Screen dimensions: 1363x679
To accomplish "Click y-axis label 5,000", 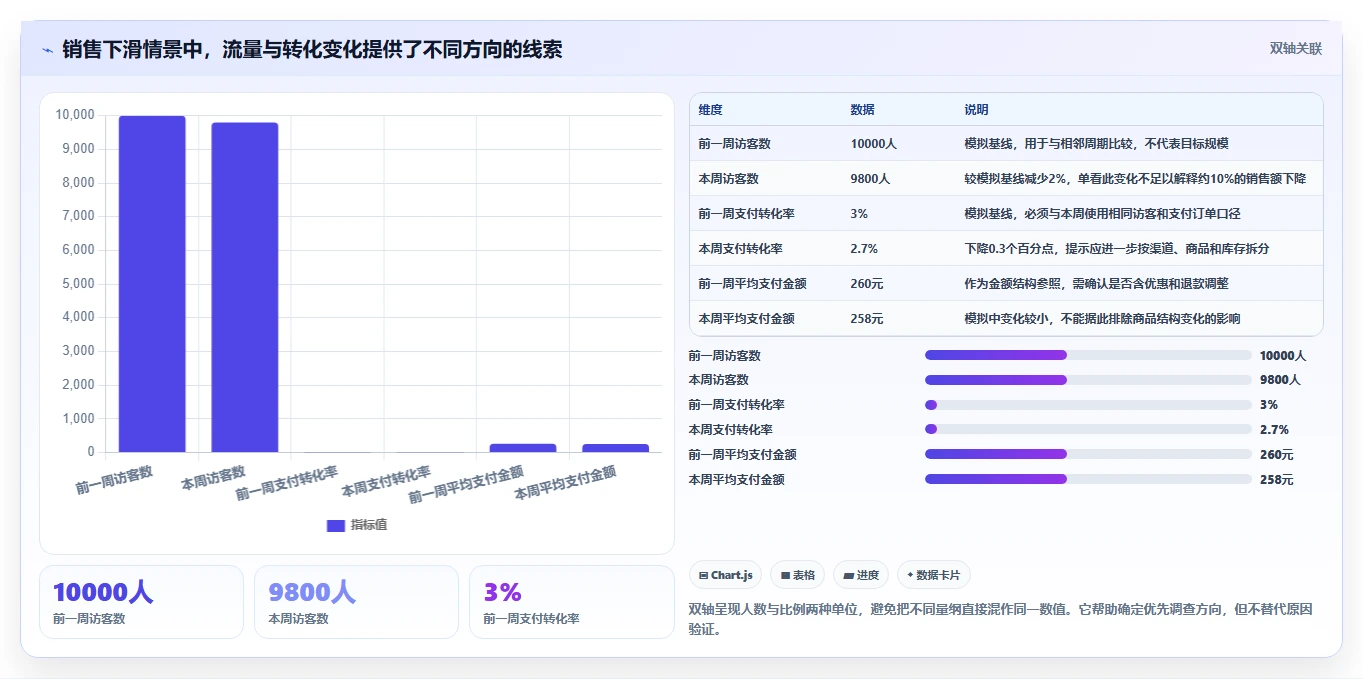I will pos(78,284).
